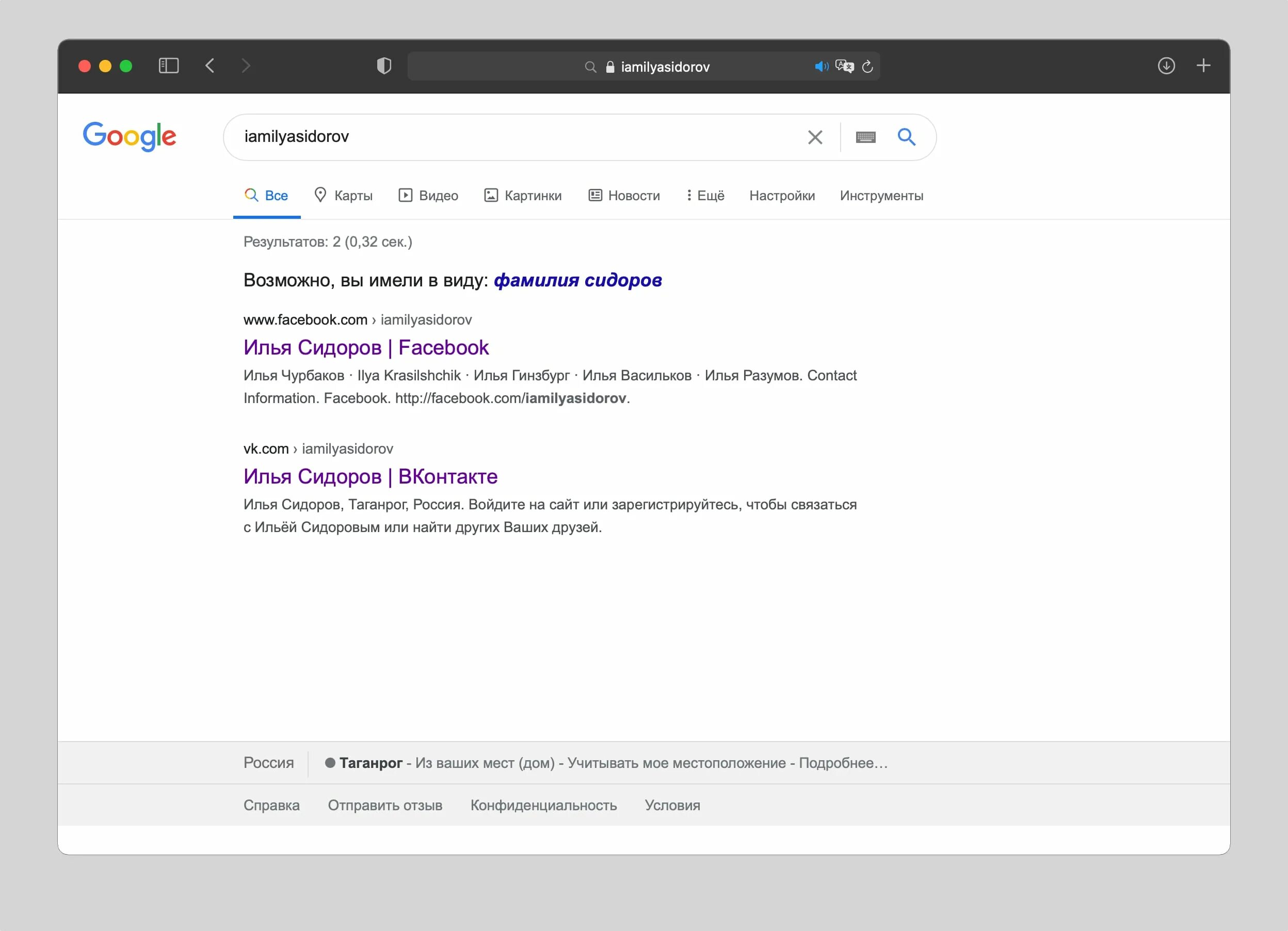This screenshot has height=931, width=1288.
Task: Open a new tab with plus
Action: pos(1203,66)
